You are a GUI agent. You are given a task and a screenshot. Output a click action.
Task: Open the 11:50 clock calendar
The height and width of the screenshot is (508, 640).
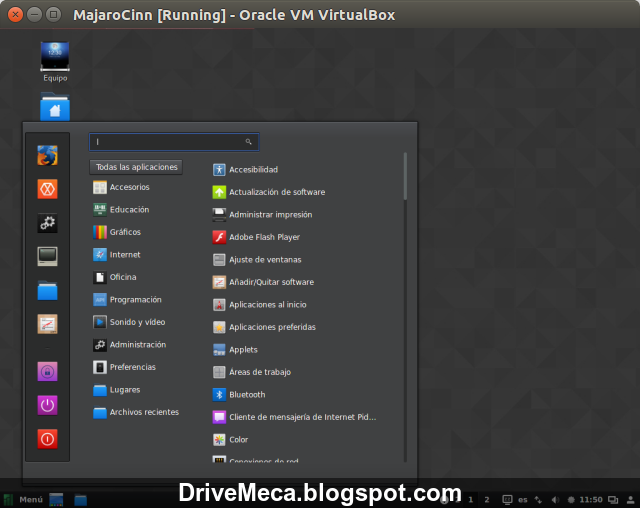[591, 499]
